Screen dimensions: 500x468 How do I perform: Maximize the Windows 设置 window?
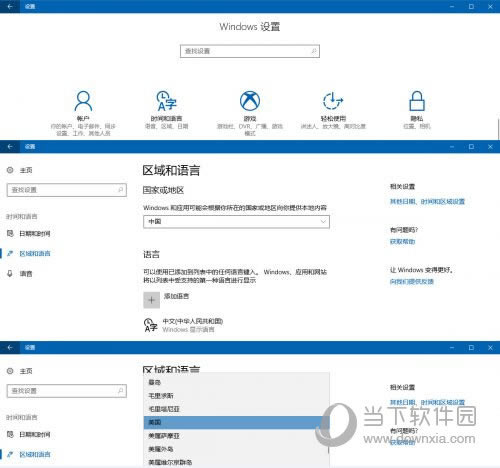point(471,6)
